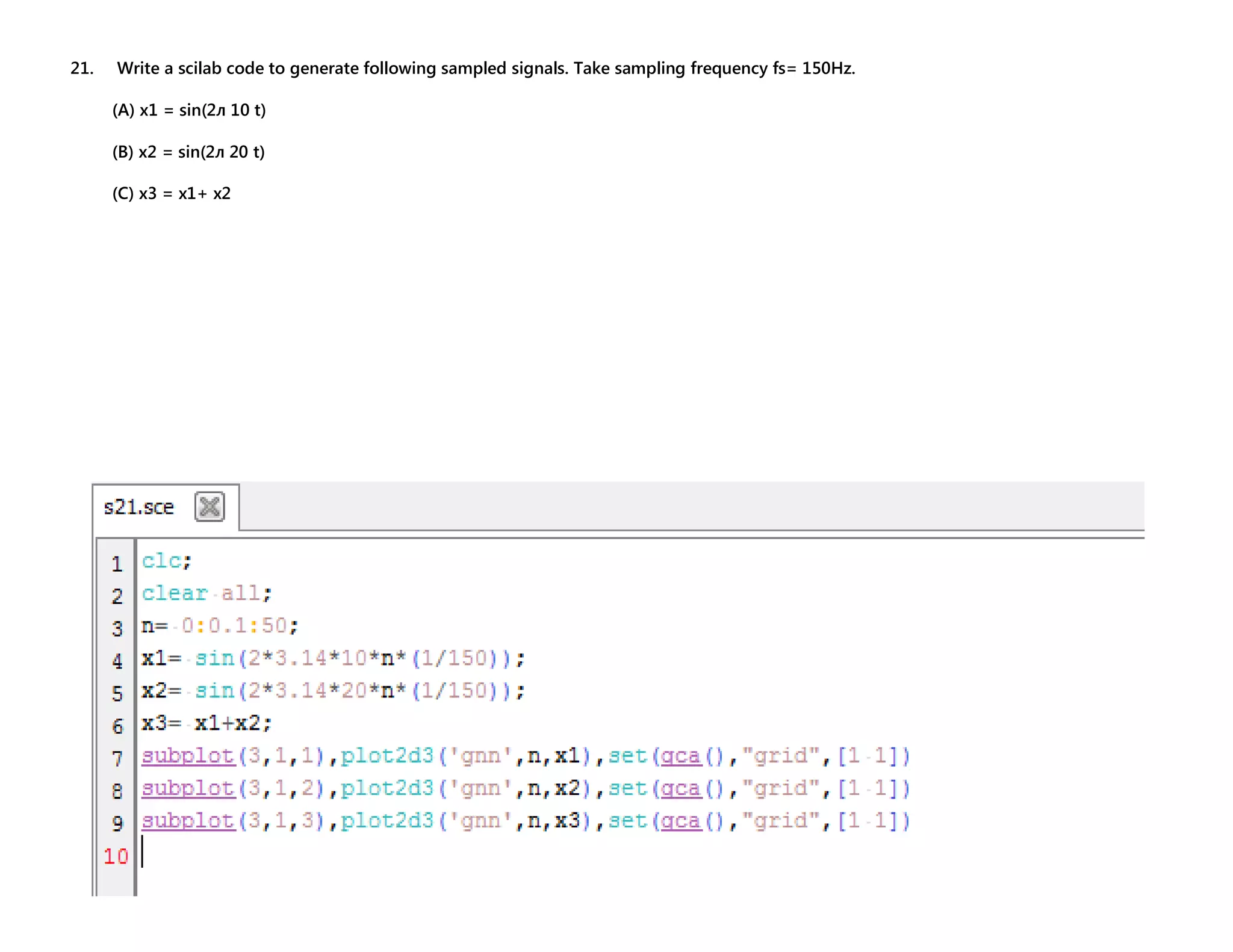Click the (C) x3 = x1+ x2 line

tap(172, 194)
